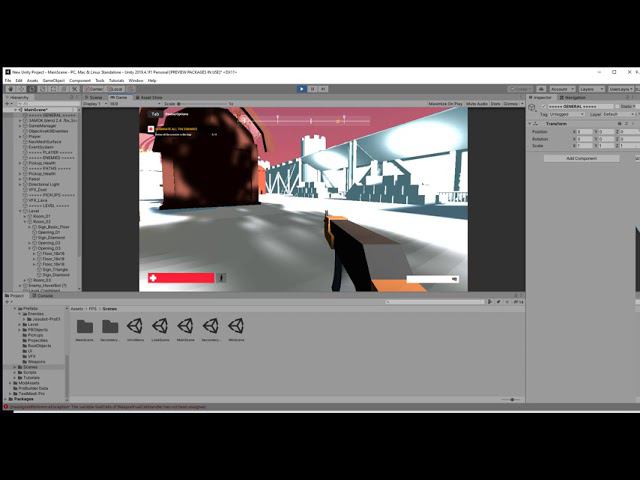Toggle Gizmos in Game view
This screenshot has width=640, height=480.
[510, 104]
